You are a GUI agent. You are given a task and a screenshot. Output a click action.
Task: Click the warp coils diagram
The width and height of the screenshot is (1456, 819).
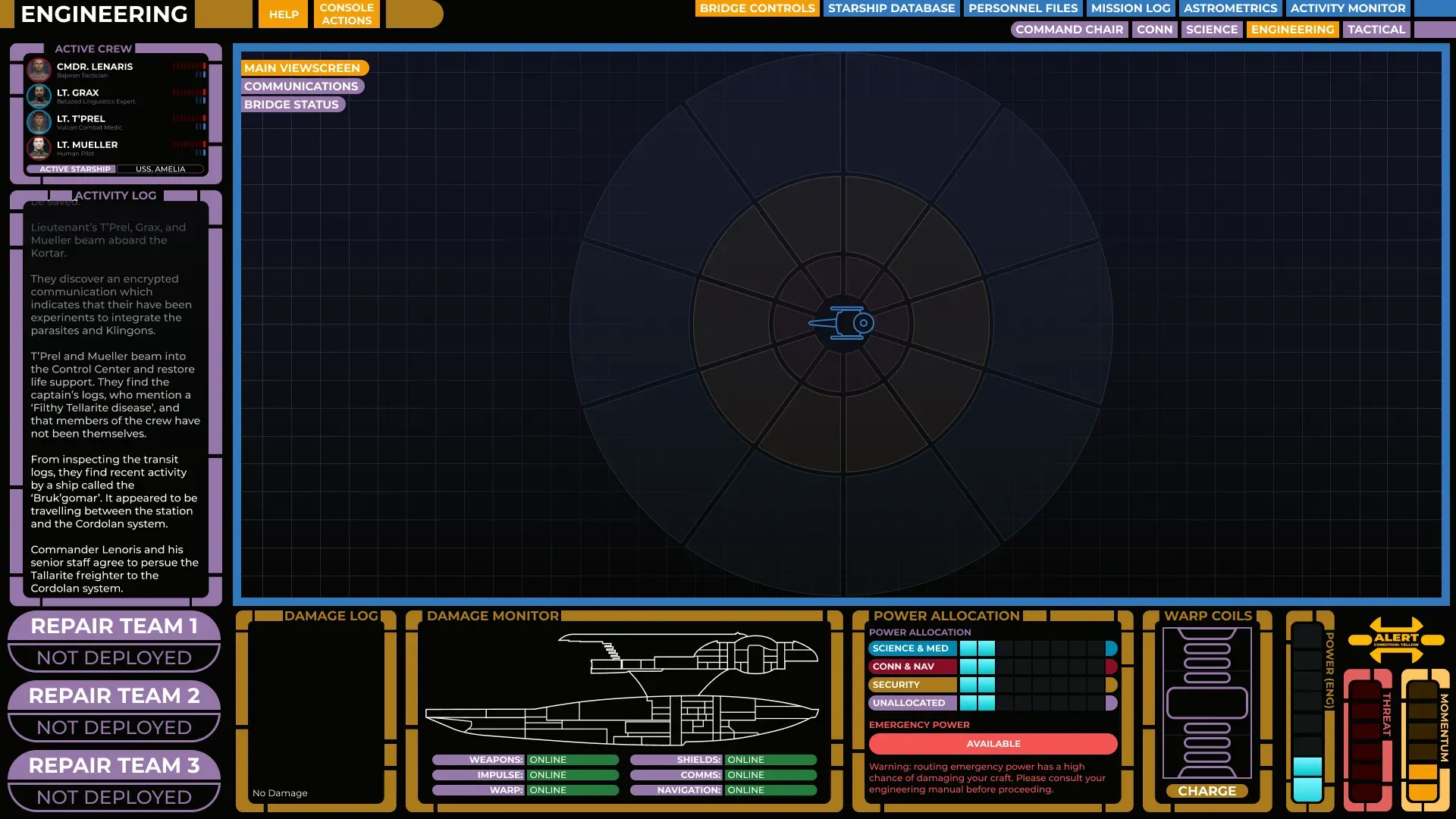click(1207, 702)
